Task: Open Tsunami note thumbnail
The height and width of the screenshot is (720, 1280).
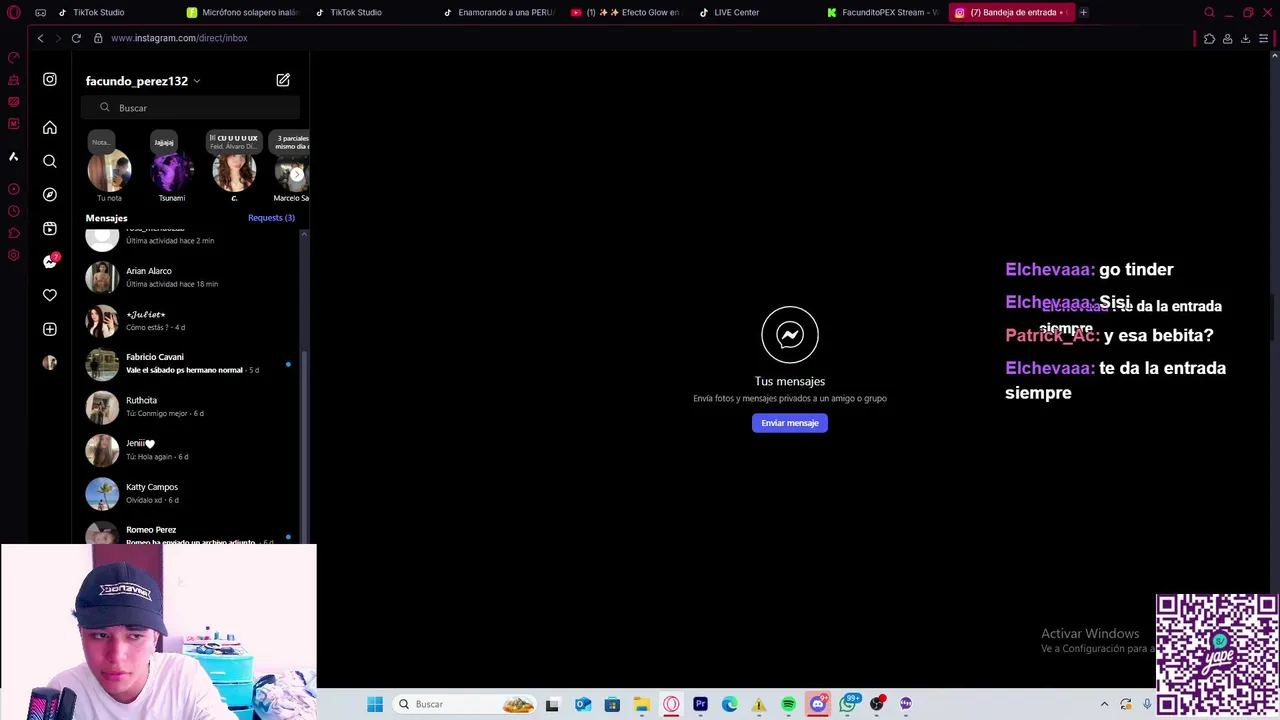Action: pyautogui.click(x=171, y=171)
